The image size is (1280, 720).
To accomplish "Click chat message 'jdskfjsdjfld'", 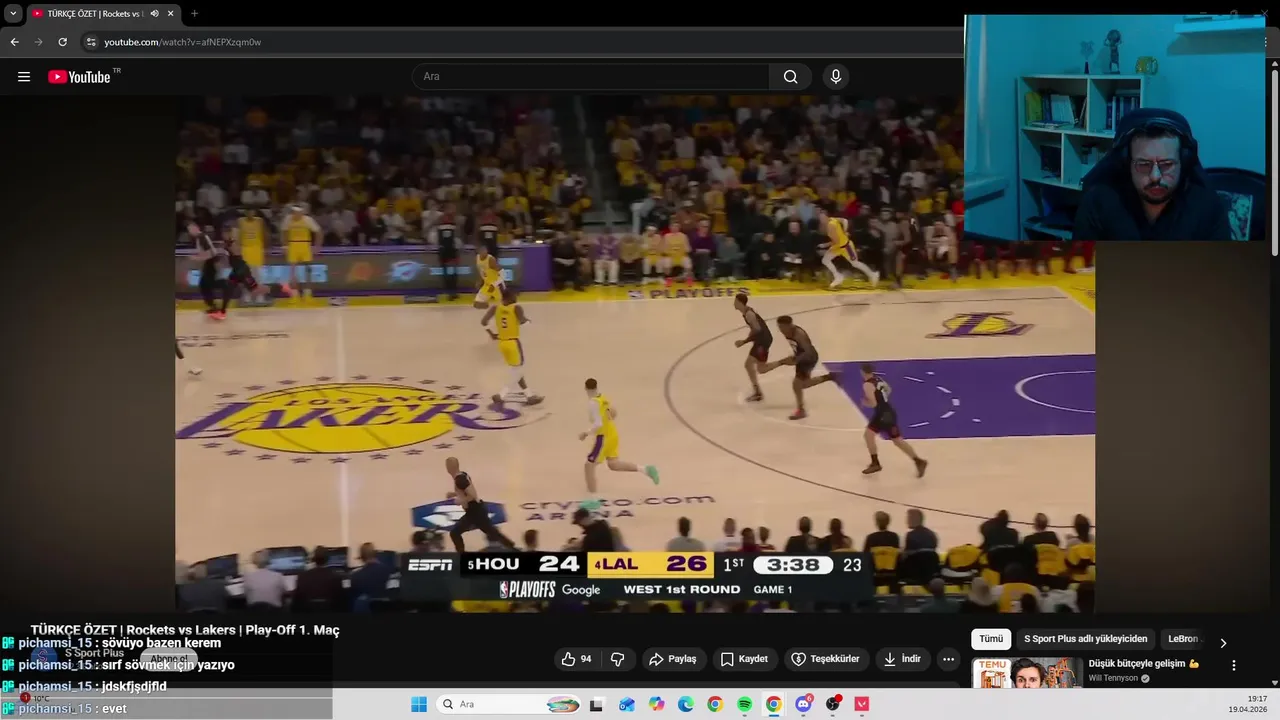I will 134,686.
